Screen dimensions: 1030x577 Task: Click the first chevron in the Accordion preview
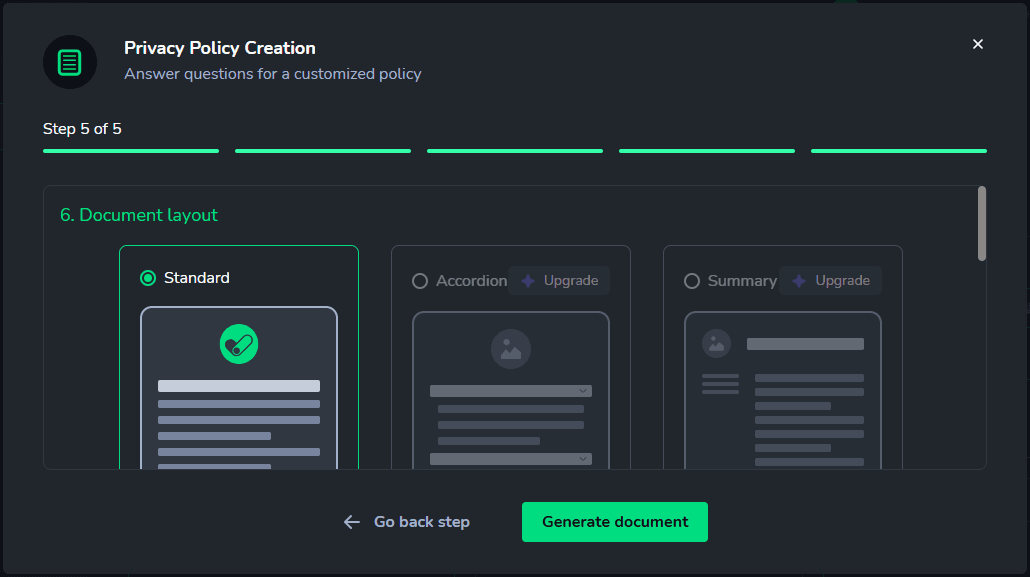click(x=583, y=391)
